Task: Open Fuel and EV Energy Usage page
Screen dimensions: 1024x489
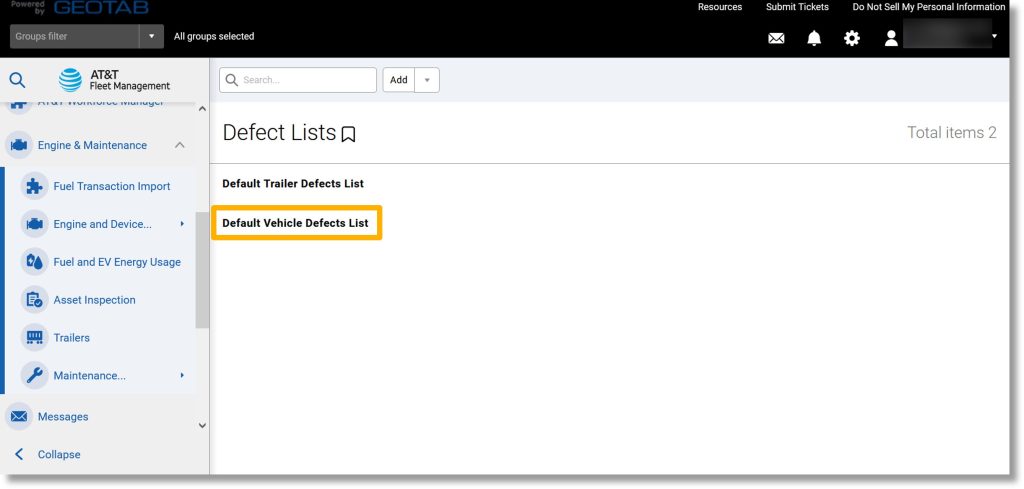Action: [x=117, y=262]
